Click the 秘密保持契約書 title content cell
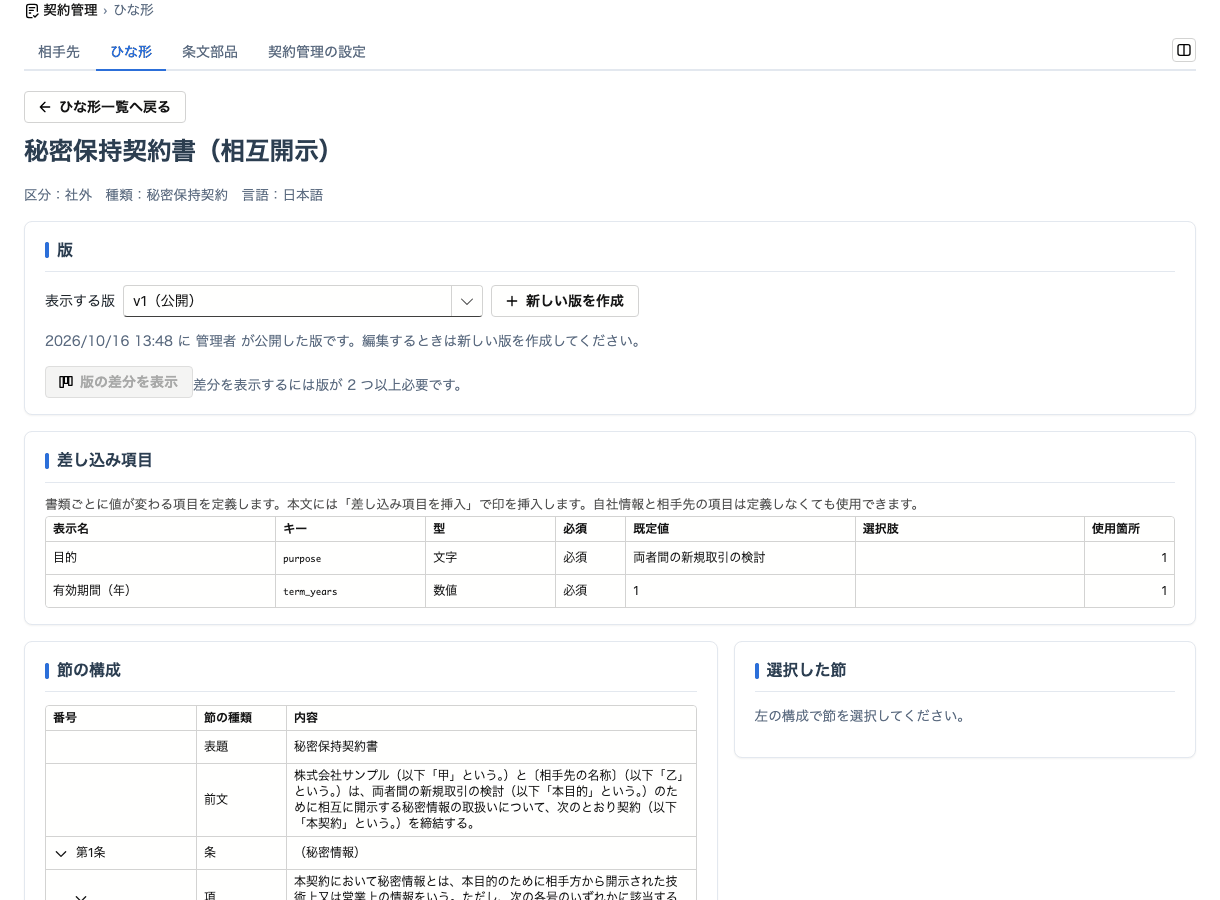The image size is (1220, 900). coord(491,747)
